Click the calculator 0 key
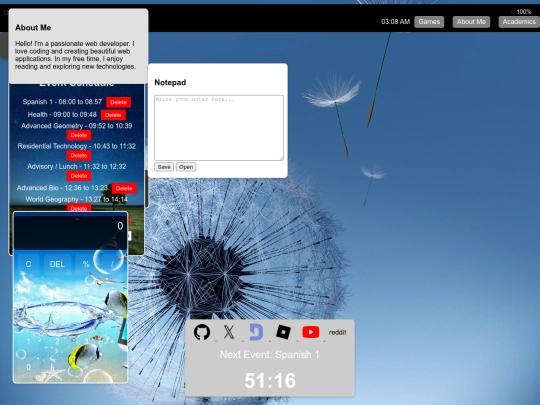This screenshot has height=405, width=540. coord(28,367)
